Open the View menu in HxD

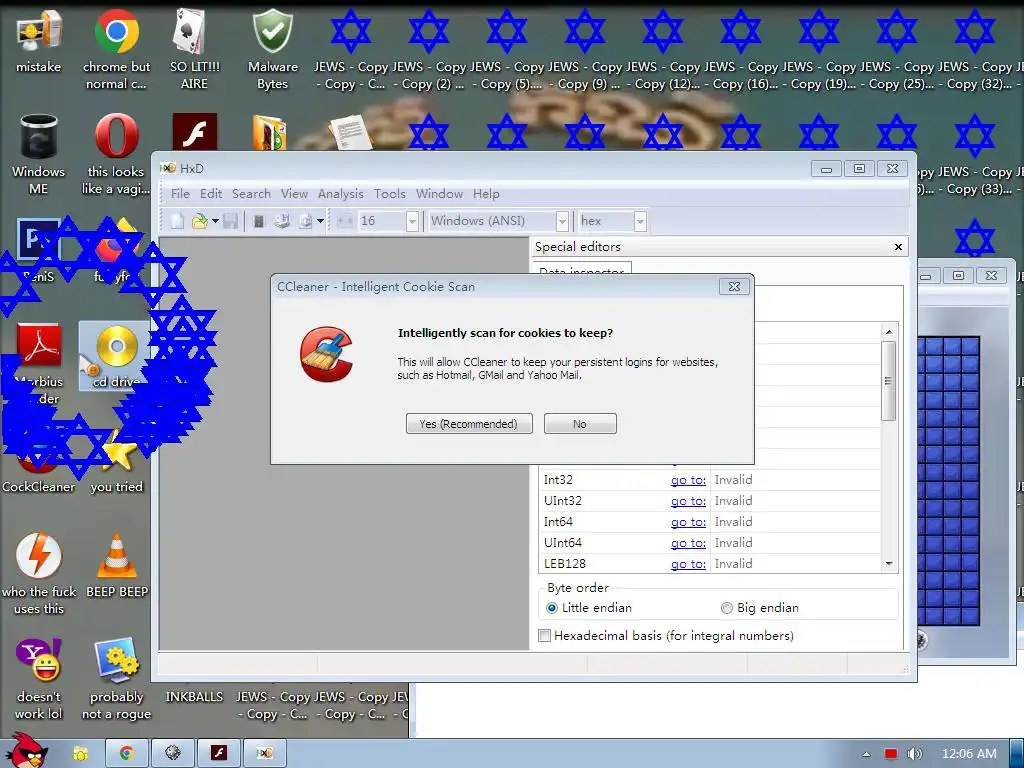[295, 194]
